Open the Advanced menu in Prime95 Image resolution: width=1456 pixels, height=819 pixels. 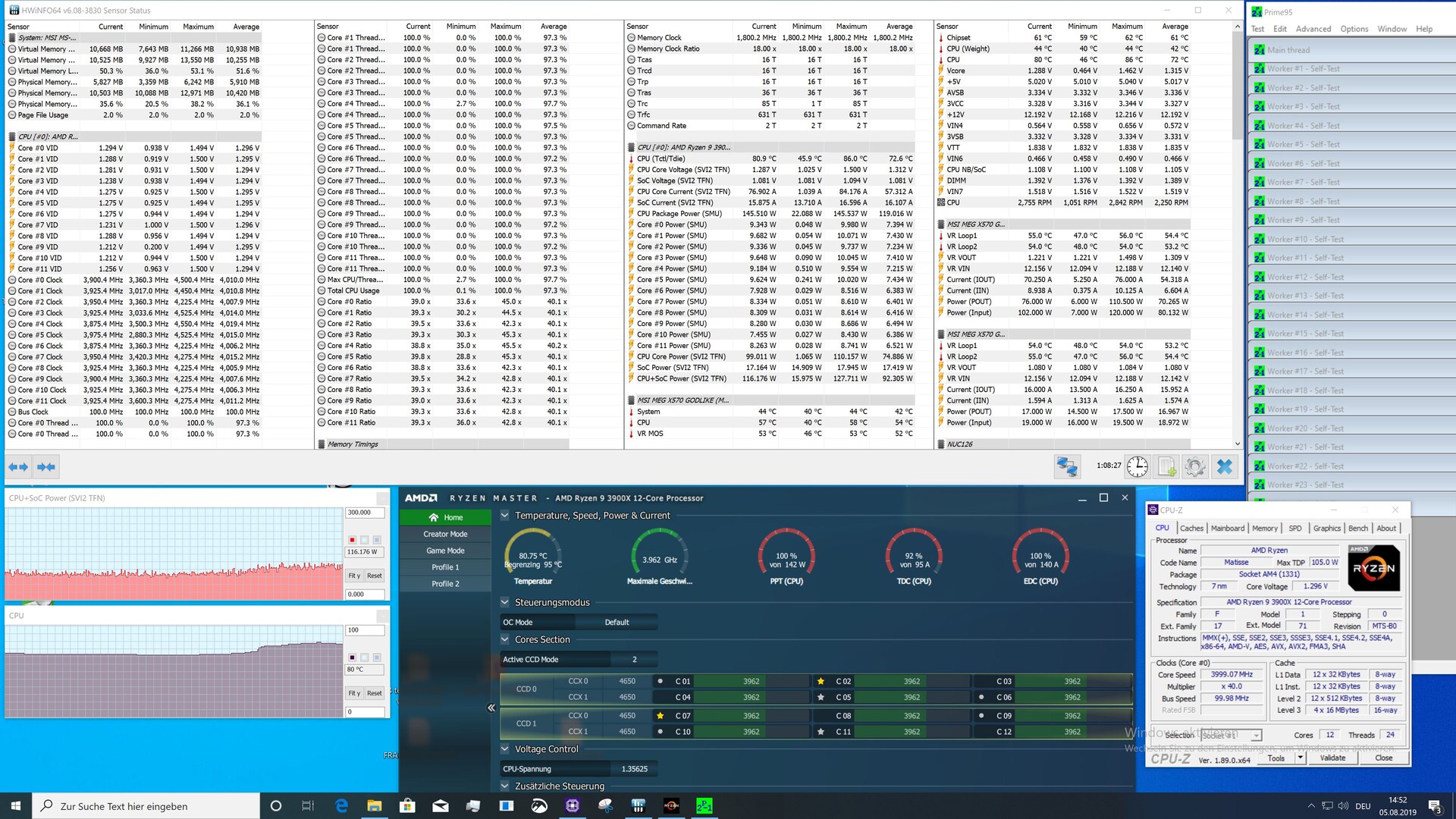click(1313, 29)
